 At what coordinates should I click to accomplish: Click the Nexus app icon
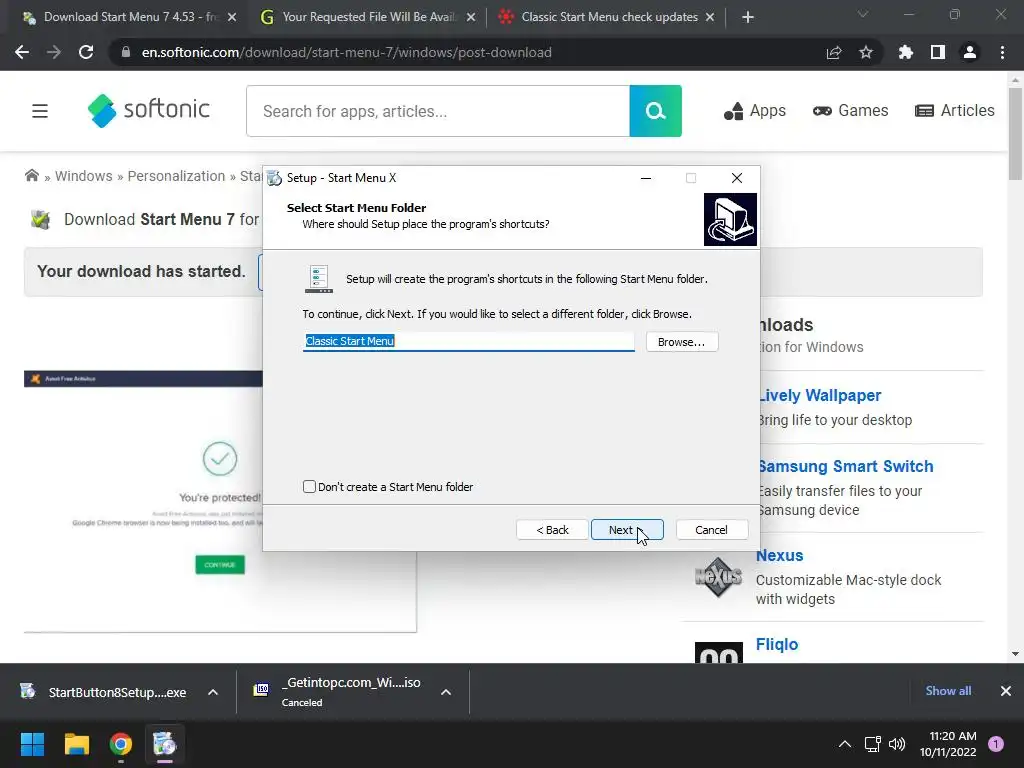point(718,577)
